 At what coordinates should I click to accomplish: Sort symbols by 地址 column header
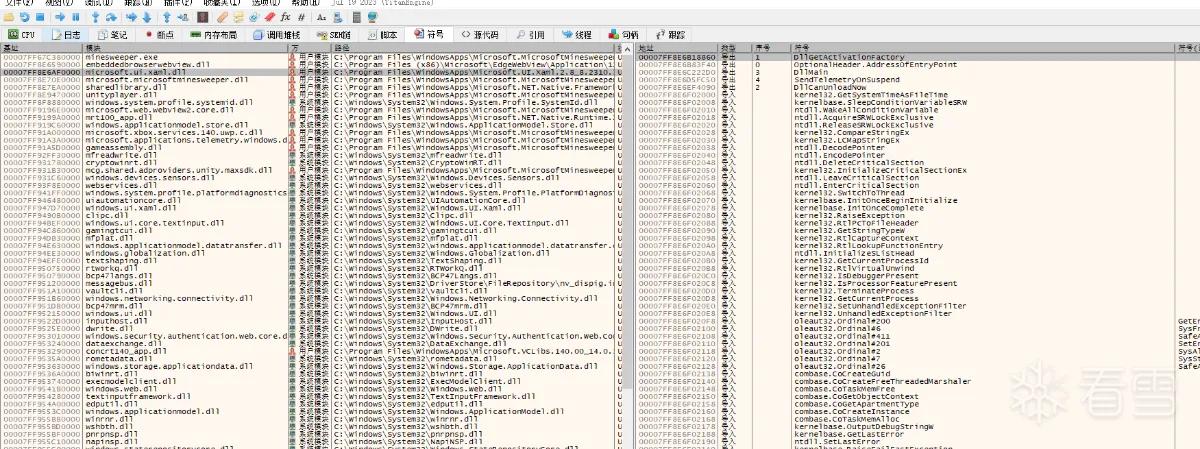click(677, 48)
